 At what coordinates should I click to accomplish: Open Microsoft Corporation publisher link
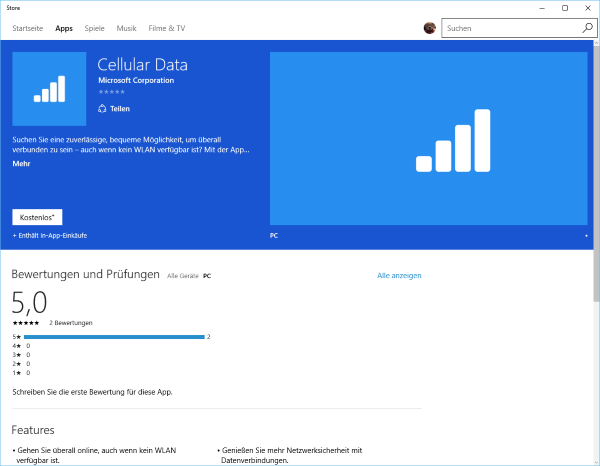(x=136, y=80)
